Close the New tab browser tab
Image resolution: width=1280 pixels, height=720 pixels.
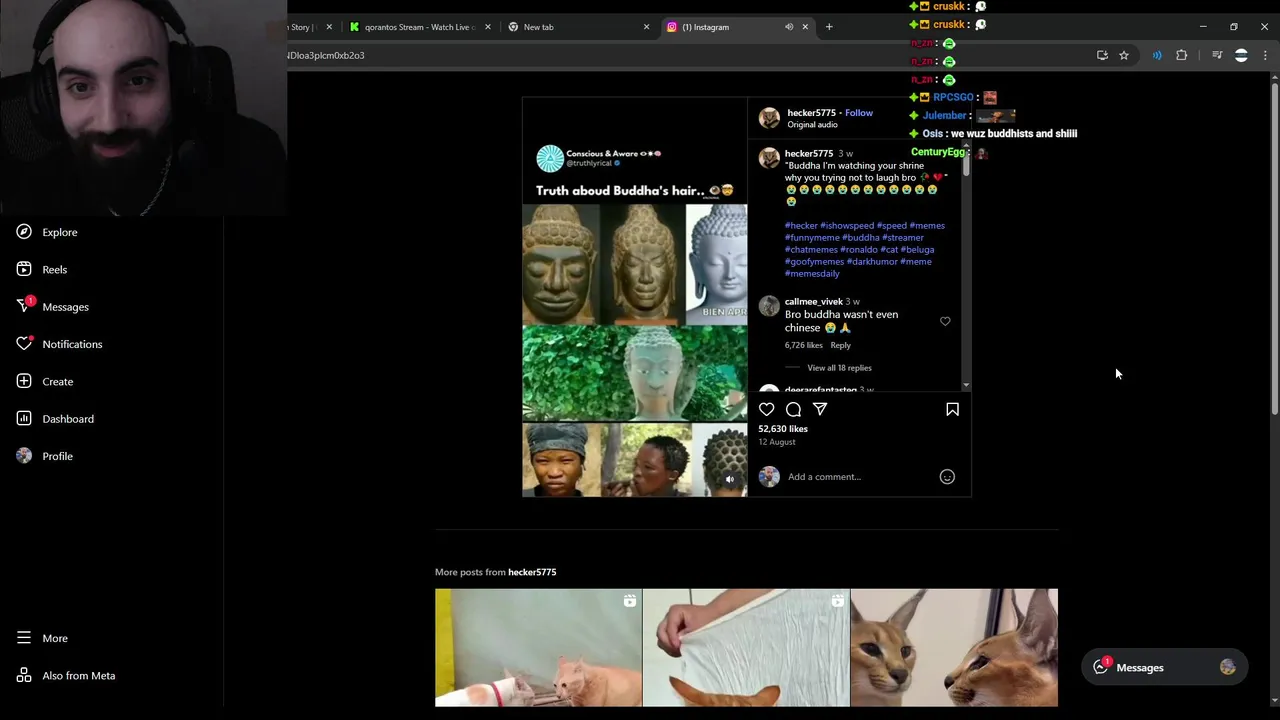[646, 27]
